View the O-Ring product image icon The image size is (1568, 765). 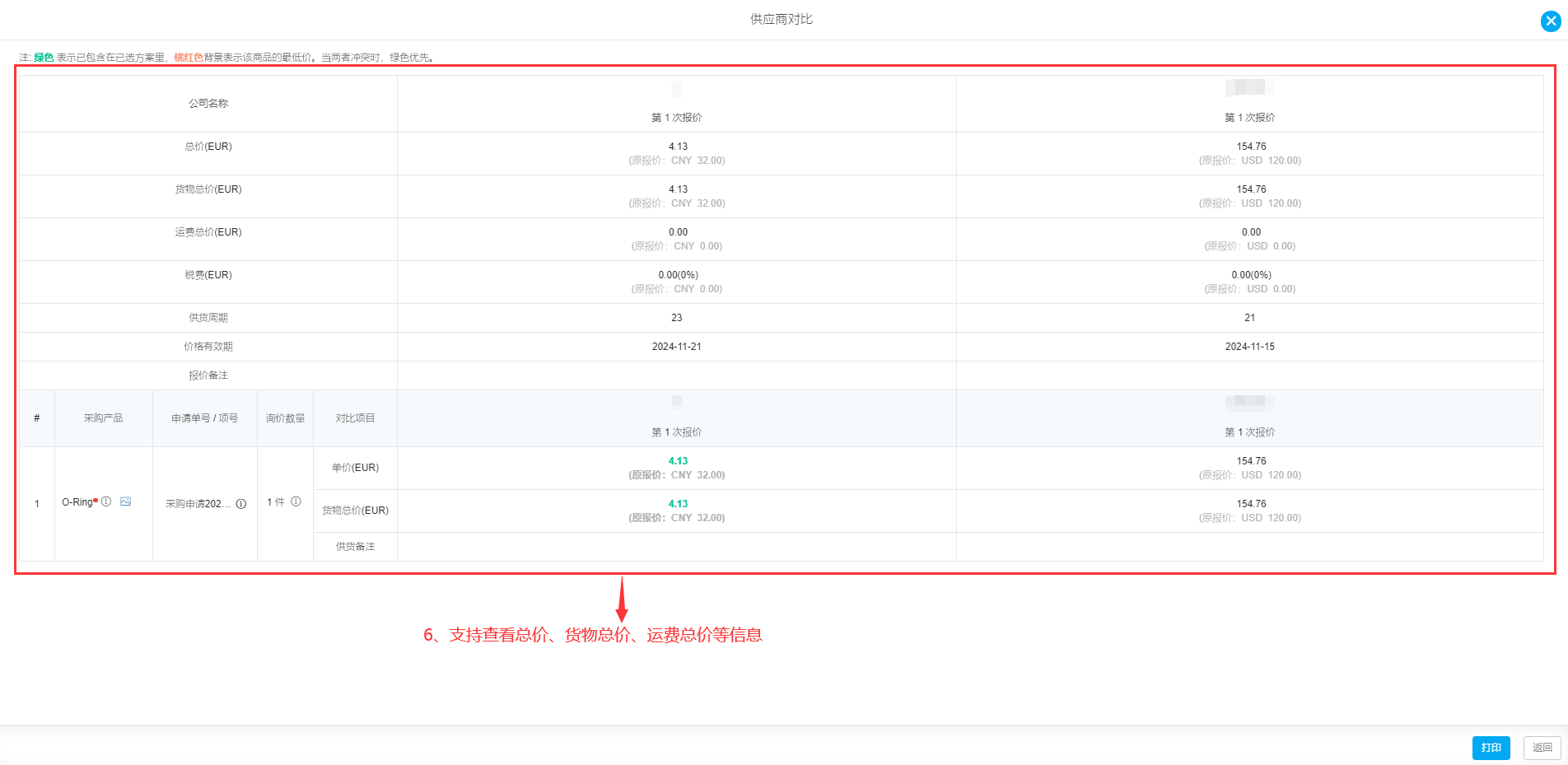pyautogui.click(x=125, y=501)
